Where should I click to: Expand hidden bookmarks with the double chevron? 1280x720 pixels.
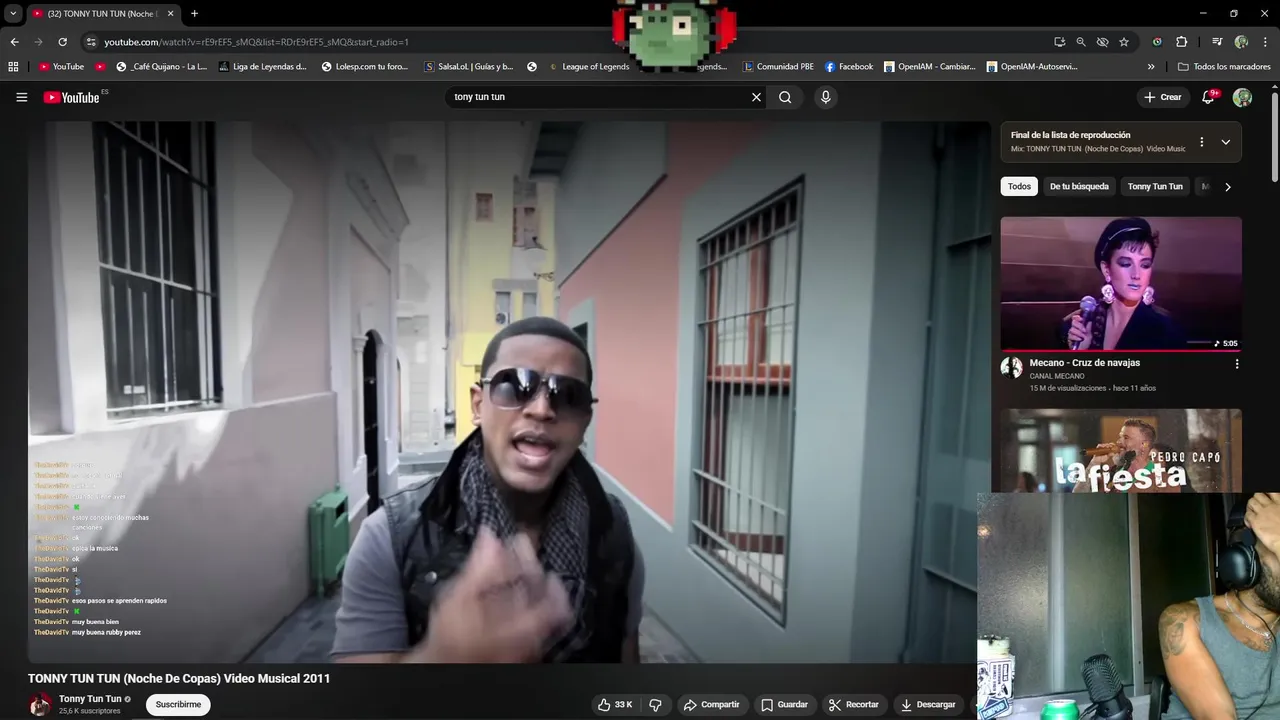(1151, 67)
